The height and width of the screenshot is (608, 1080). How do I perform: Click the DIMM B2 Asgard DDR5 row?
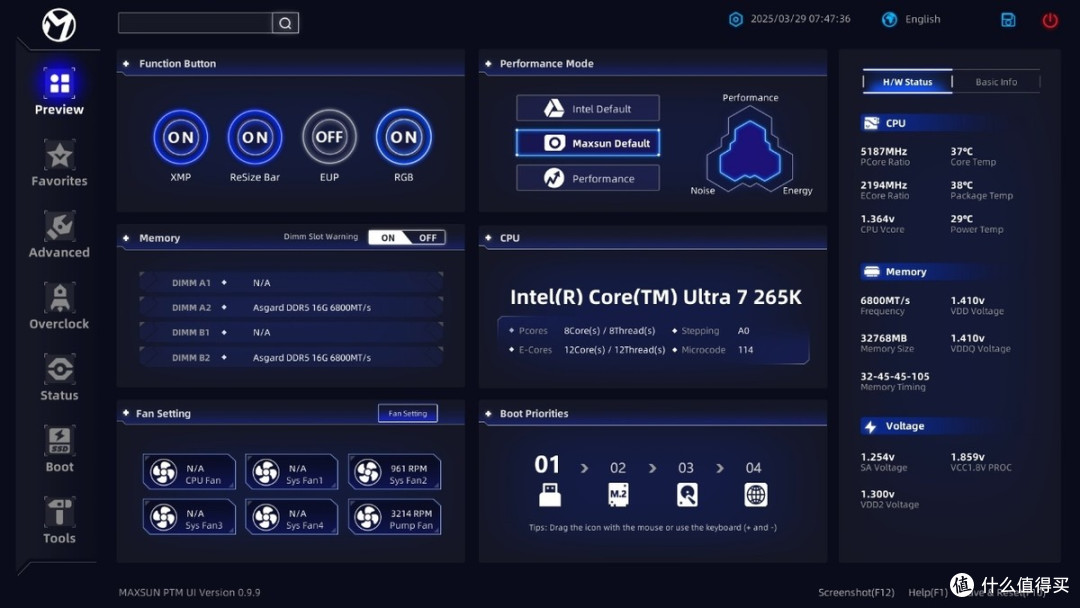(291, 357)
